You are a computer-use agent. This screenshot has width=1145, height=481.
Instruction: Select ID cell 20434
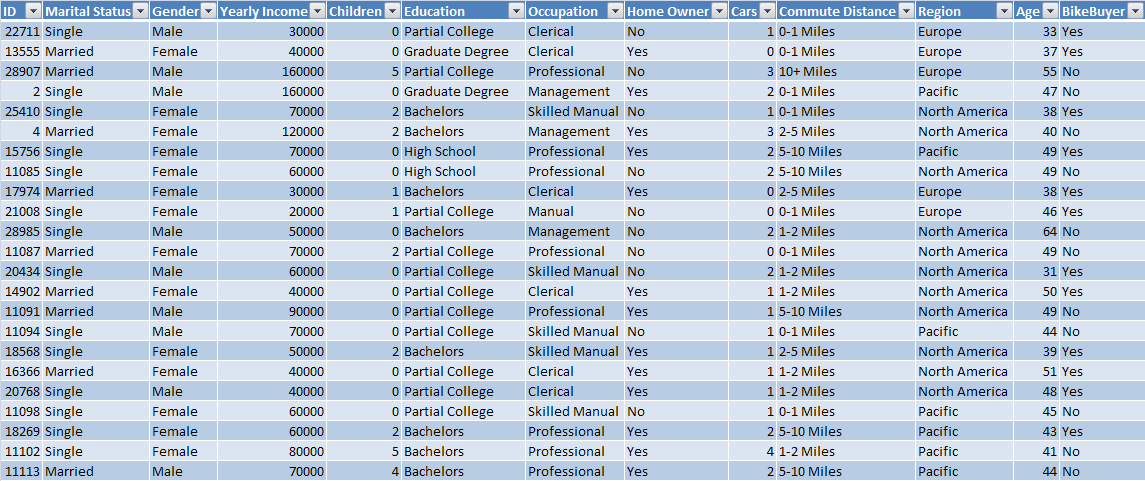[21, 272]
